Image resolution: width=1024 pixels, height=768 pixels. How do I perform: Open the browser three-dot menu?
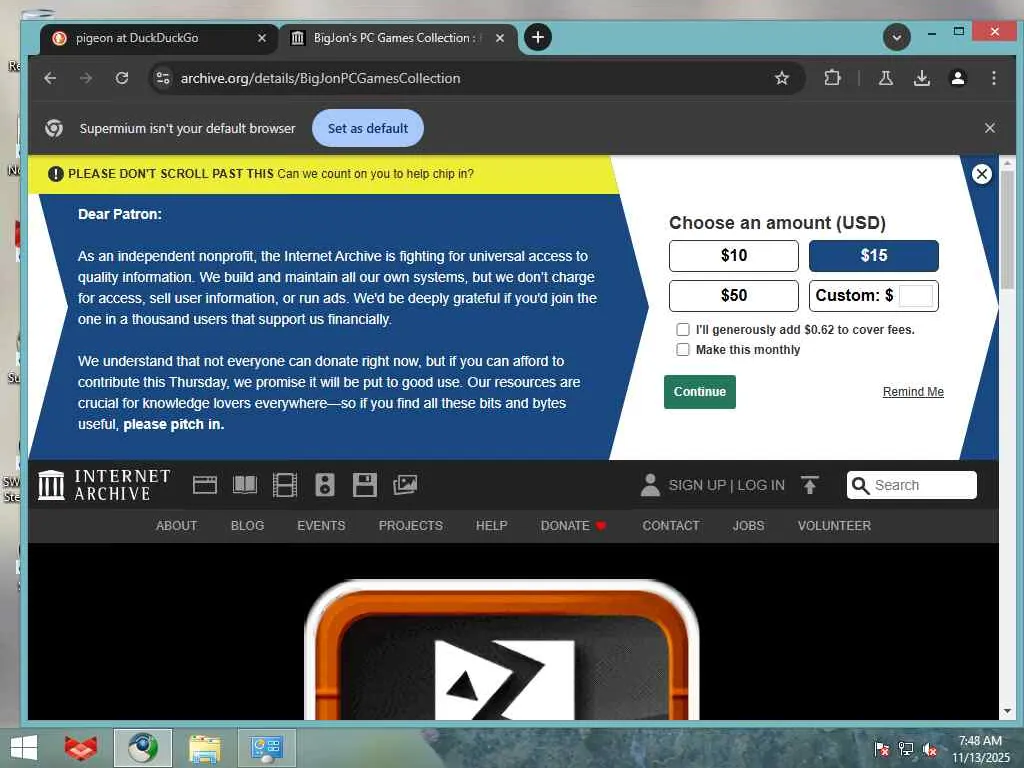[x=993, y=78]
